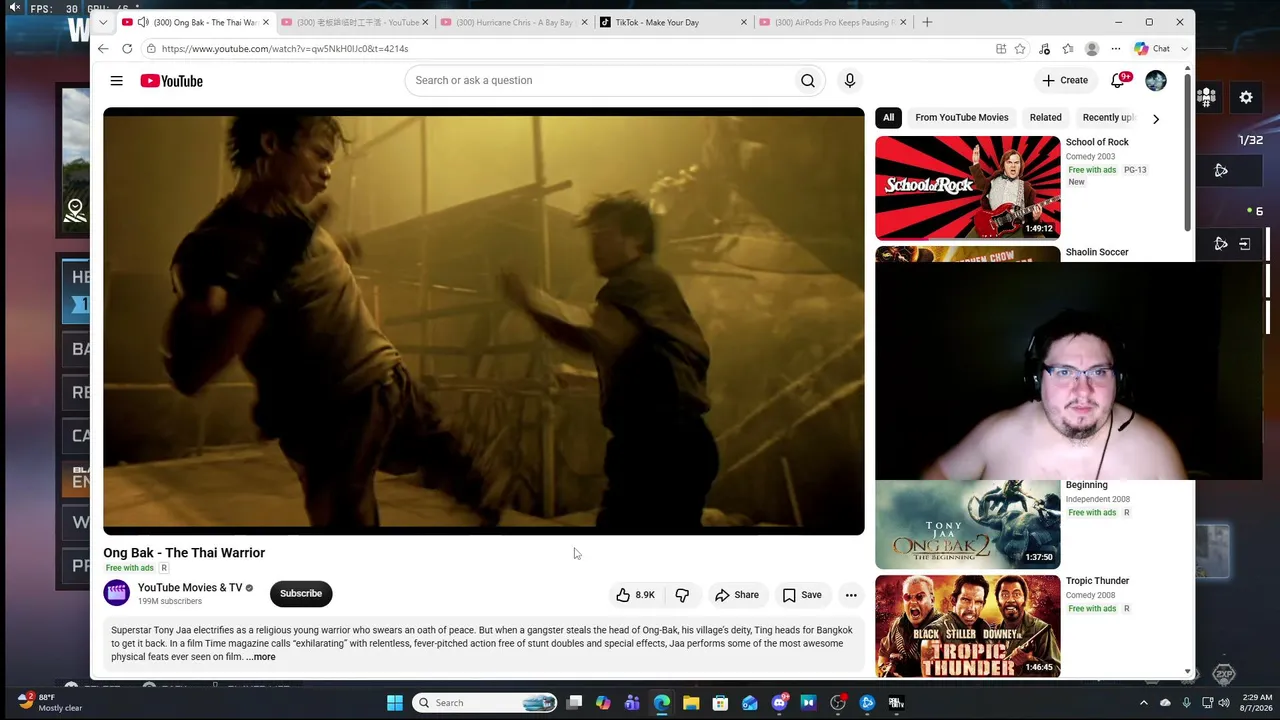This screenshot has height=720, width=1280.
Task: Open browser split screen icon in address bar
Action: 1001,48
